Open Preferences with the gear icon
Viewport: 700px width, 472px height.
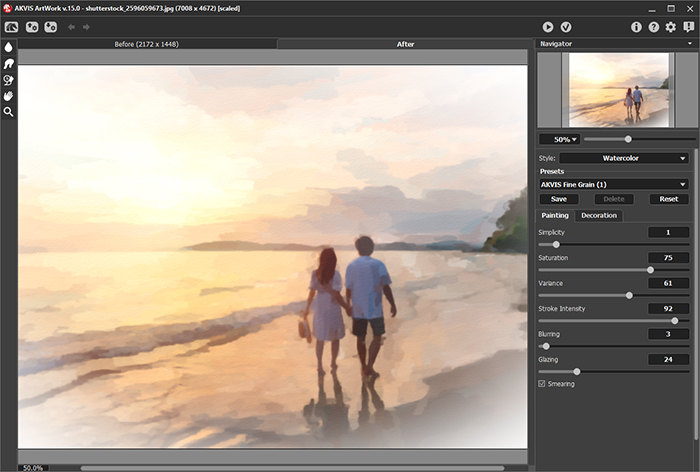click(x=670, y=27)
